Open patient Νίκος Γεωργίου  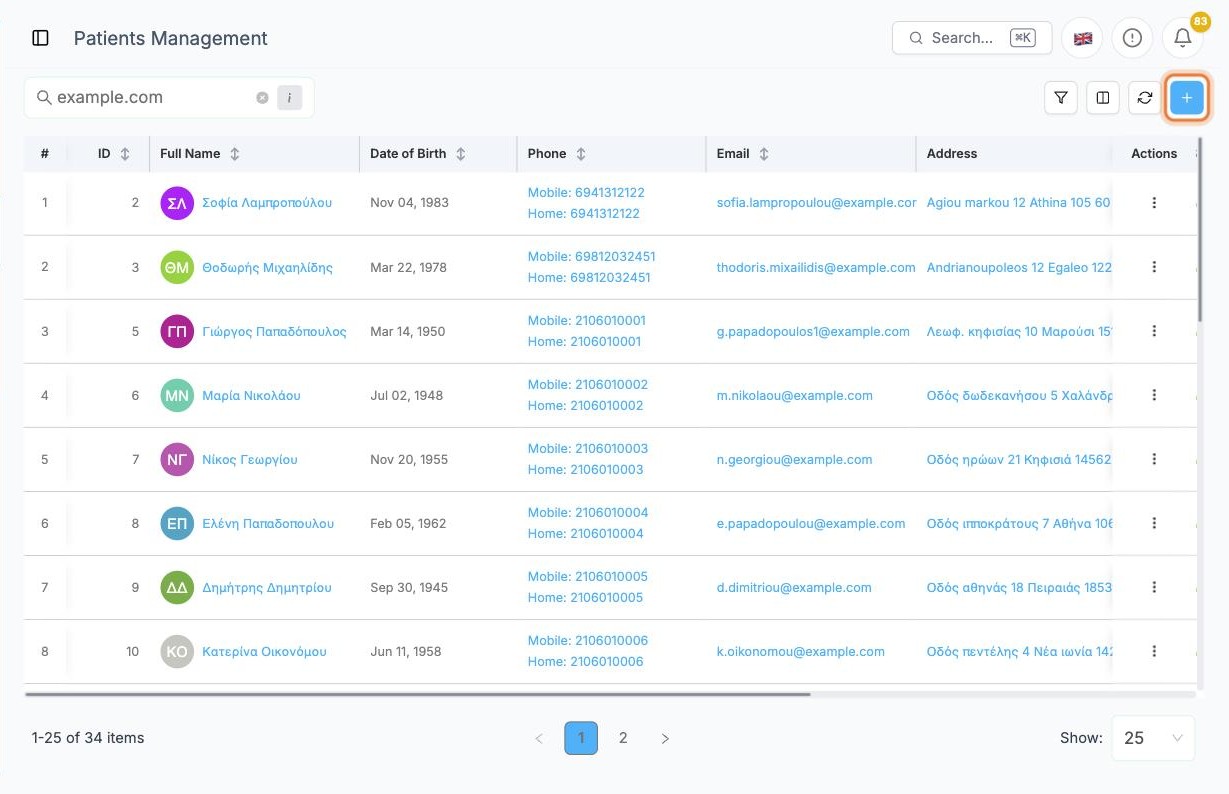pyautogui.click(x=250, y=459)
